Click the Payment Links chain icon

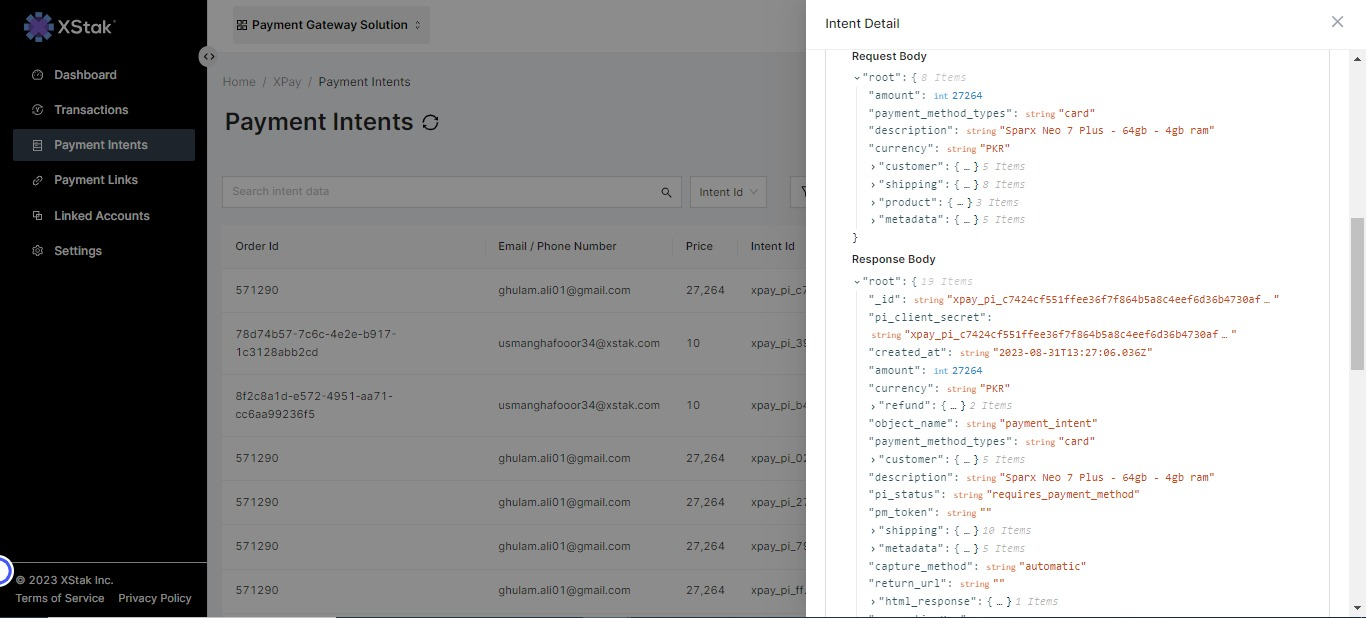(x=38, y=180)
